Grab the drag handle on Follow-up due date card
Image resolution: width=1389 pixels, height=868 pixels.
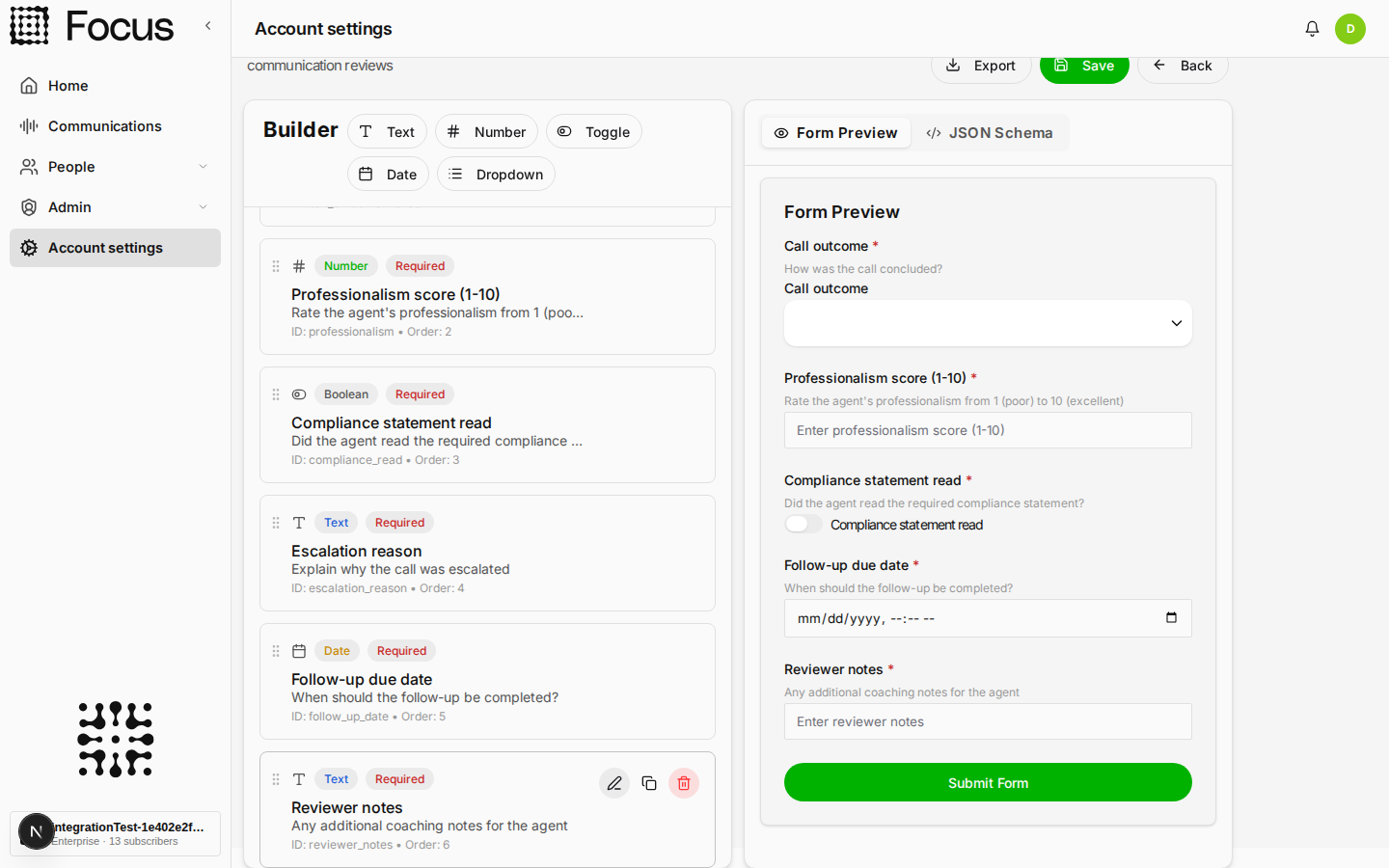coord(276,651)
